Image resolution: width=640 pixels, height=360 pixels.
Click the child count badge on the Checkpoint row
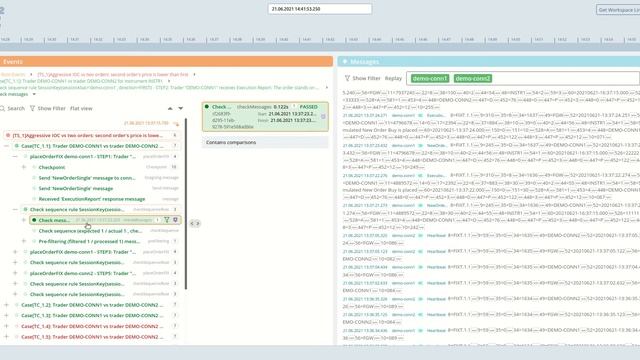pos(174,167)
